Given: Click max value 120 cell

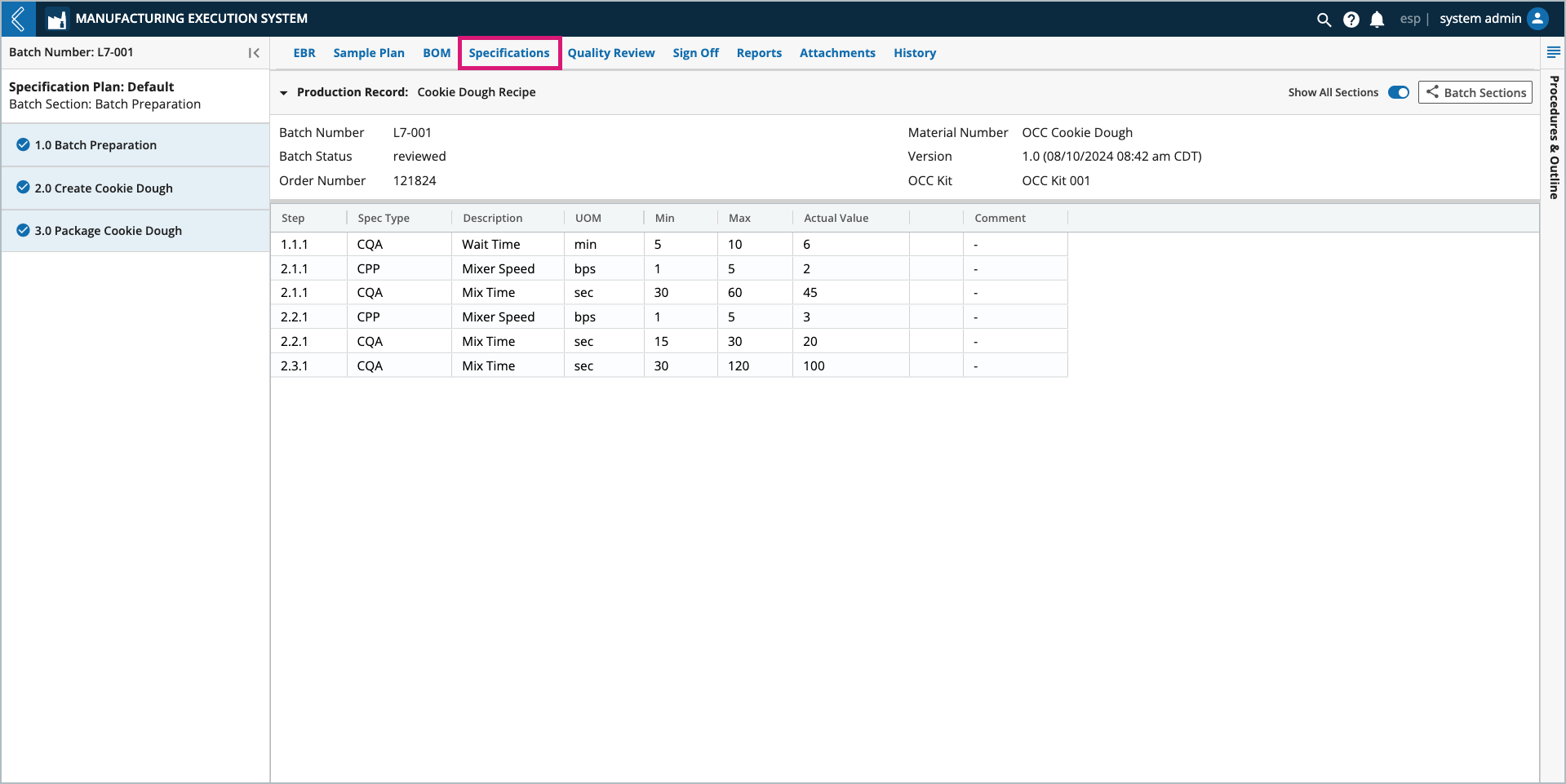Looking at the screenshot, I should (x=756, y=366).
